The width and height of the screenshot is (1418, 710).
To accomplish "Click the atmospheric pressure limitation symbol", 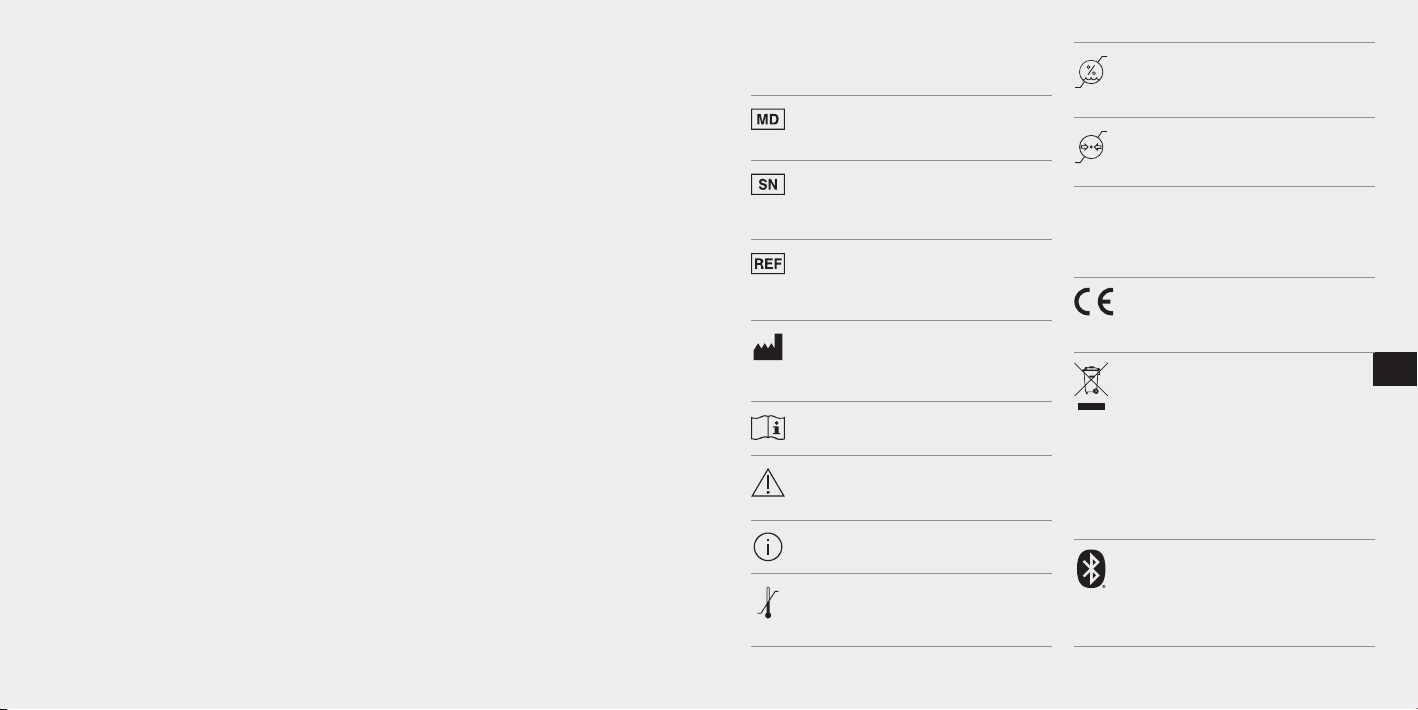I will 1092,146.
